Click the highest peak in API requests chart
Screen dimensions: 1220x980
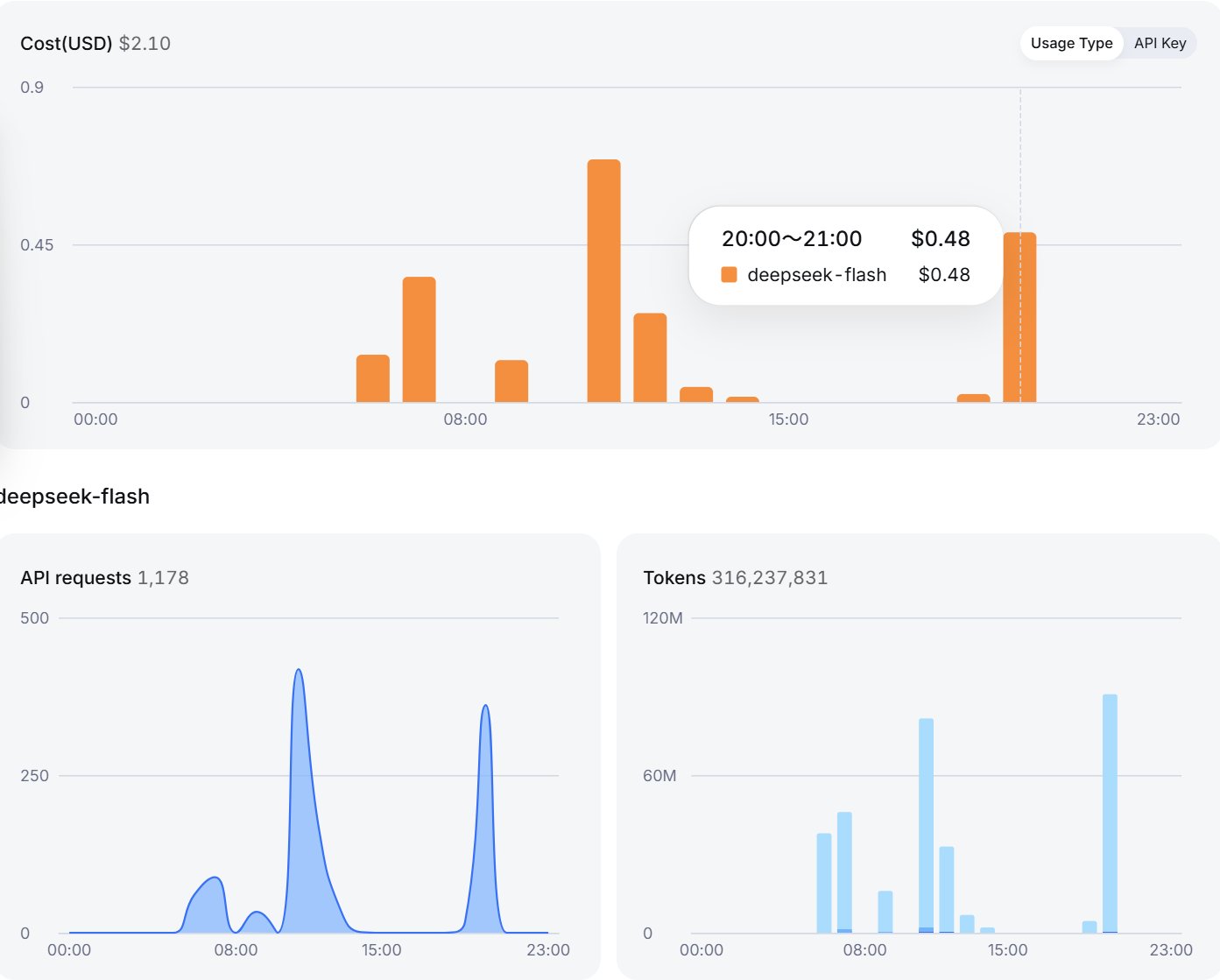click(x=299, y=671)
